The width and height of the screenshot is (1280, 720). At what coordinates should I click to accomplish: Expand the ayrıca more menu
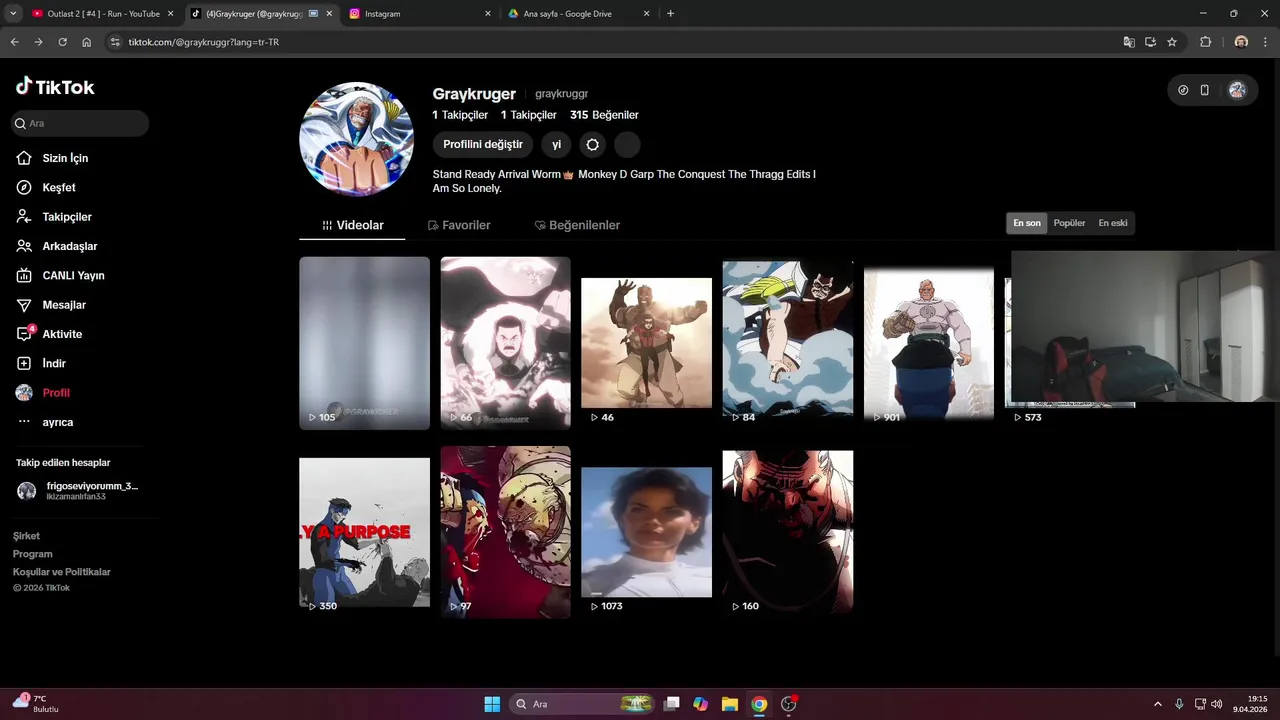(57, 422)
